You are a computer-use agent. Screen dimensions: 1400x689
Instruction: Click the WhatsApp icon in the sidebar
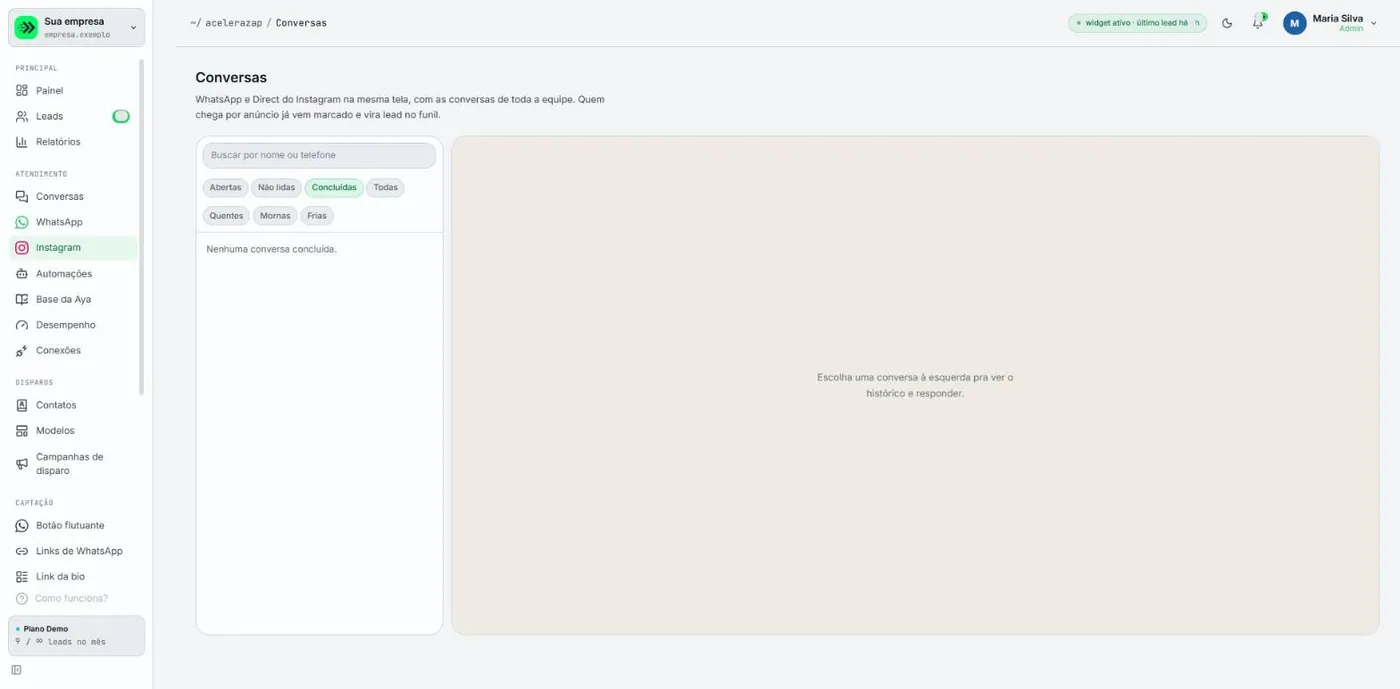click(x=22, y=222)
